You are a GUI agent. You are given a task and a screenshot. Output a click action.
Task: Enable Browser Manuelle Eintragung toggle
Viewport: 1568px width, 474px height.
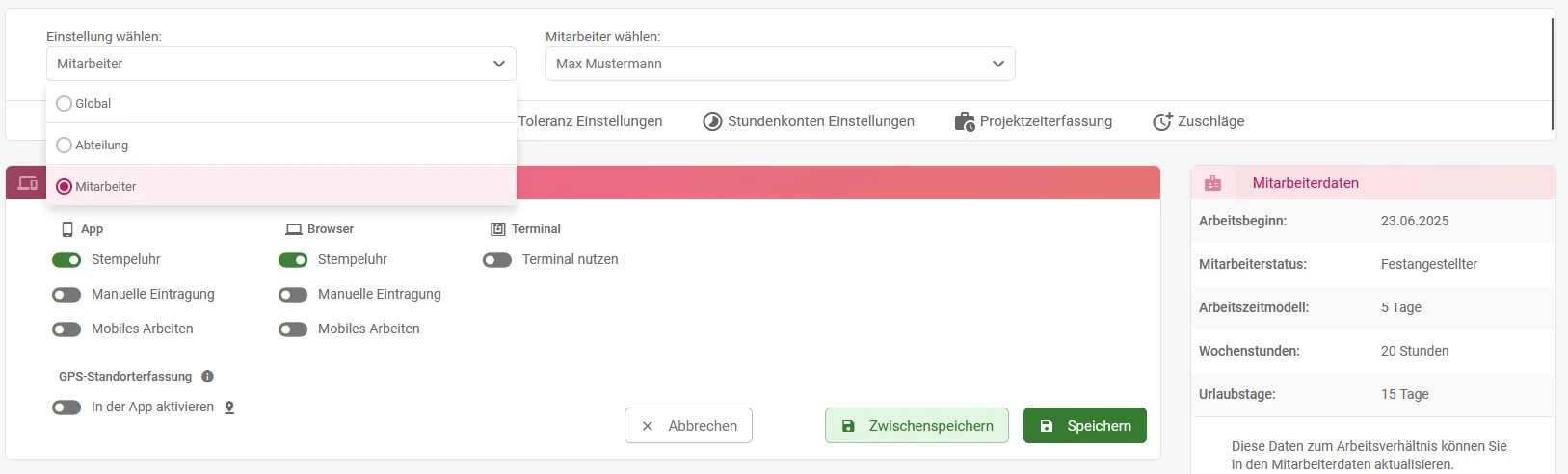click(x=293, y=295)
